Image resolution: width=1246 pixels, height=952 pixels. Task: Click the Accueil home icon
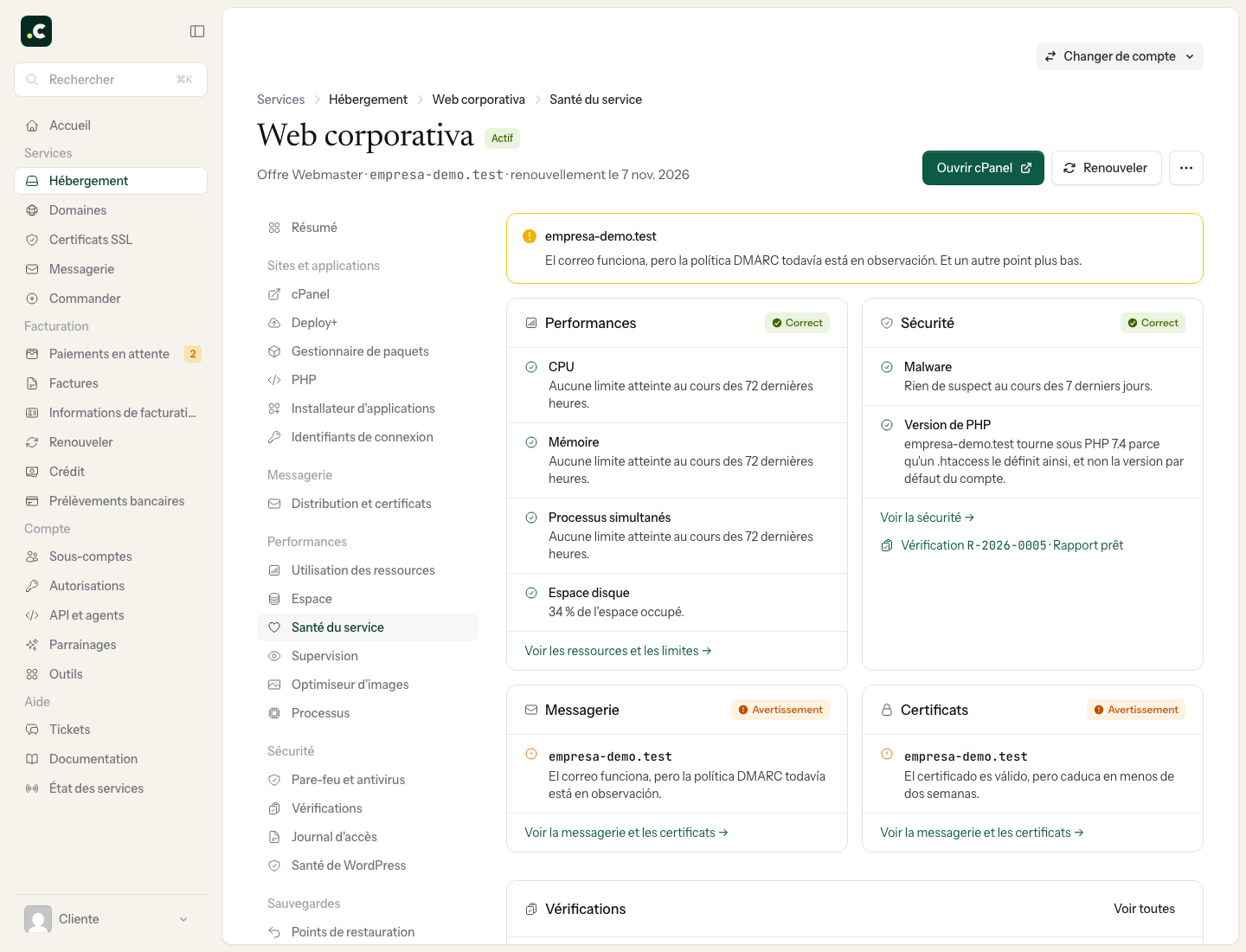(32, 125)
